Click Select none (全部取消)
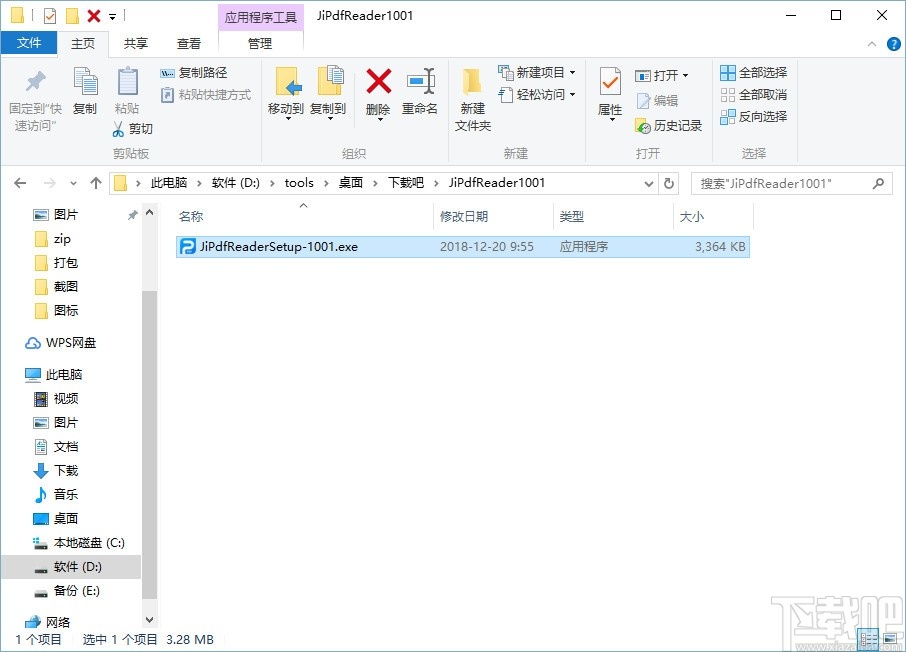The image size is (906, 652). tap(753, 95)
